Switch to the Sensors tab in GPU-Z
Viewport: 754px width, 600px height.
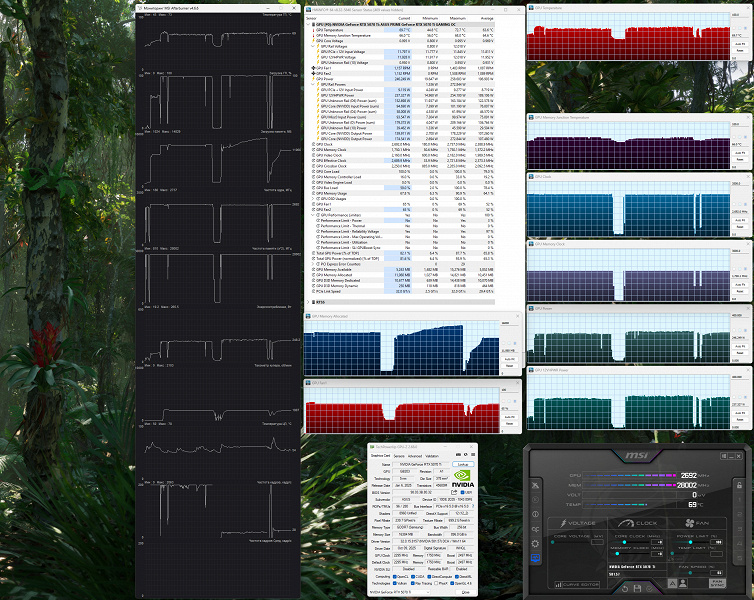397,455
